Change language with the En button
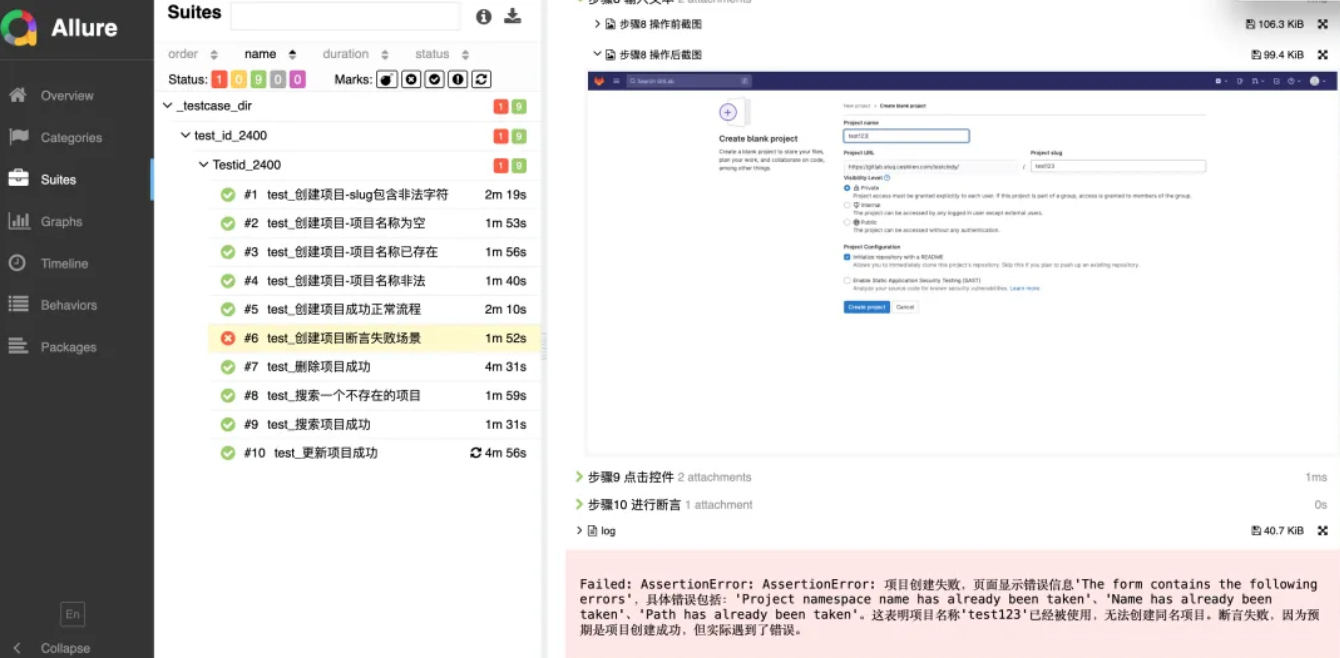1340x658 pixels. pyautogui.click(x=72, y=614)
